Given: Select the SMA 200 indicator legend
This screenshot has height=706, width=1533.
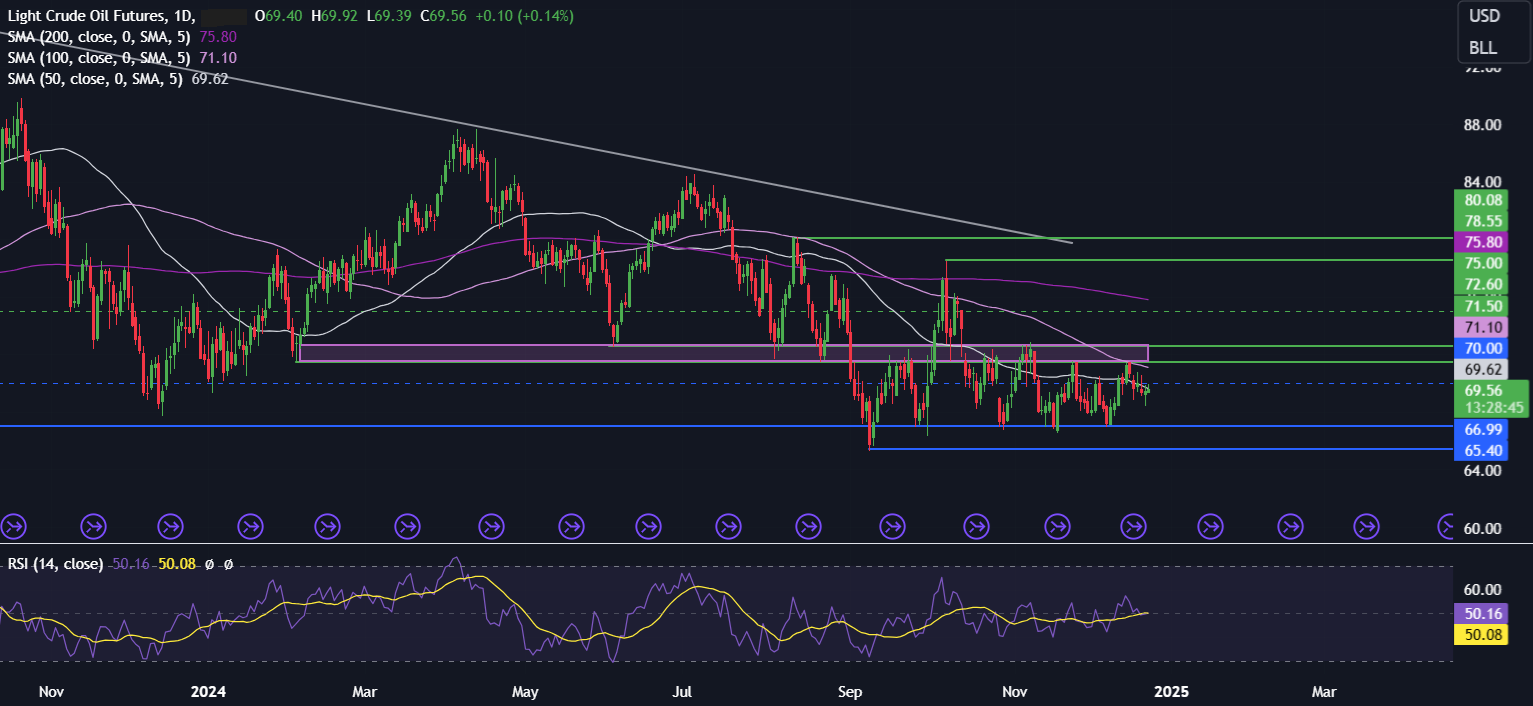Looking at the screenshot, I should coord(100,36).
